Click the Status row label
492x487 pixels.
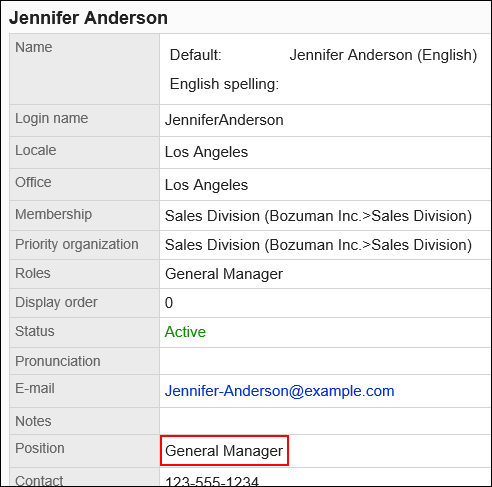[x=35, y=331]
